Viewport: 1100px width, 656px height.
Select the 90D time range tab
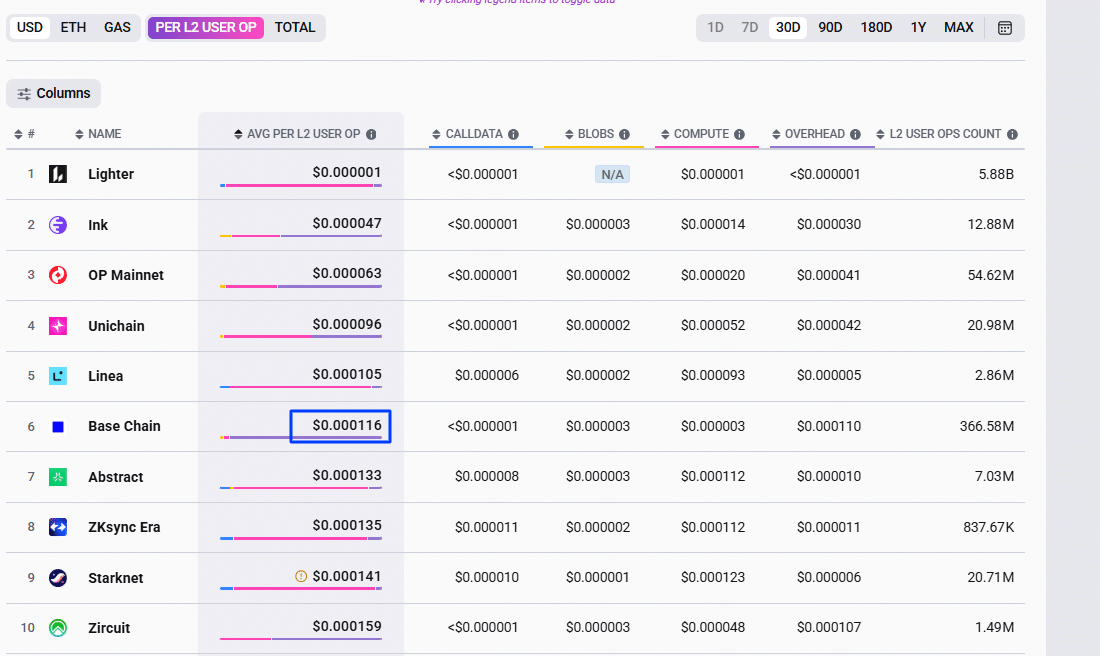pos(830,27)
